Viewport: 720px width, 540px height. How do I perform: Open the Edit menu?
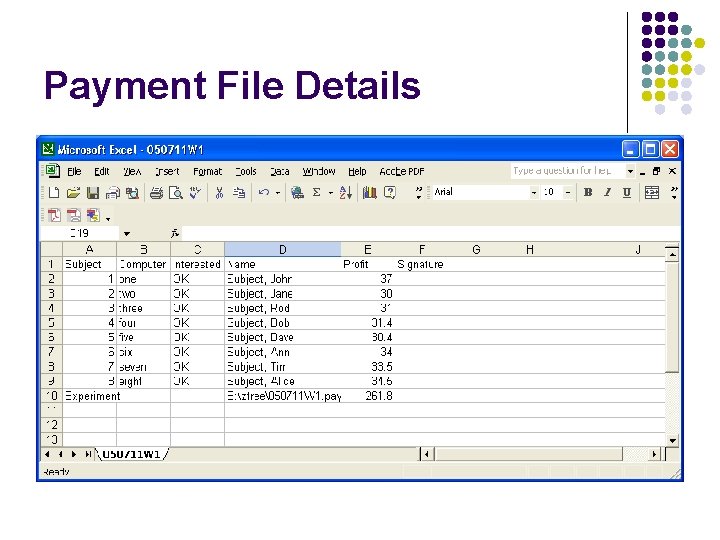pos(101,172)
